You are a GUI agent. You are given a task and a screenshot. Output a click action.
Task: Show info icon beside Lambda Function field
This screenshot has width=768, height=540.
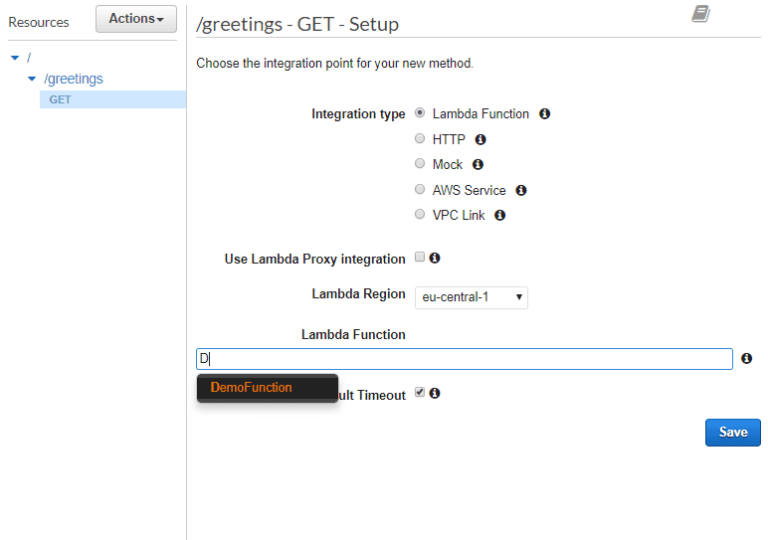[x=746, y=359]
